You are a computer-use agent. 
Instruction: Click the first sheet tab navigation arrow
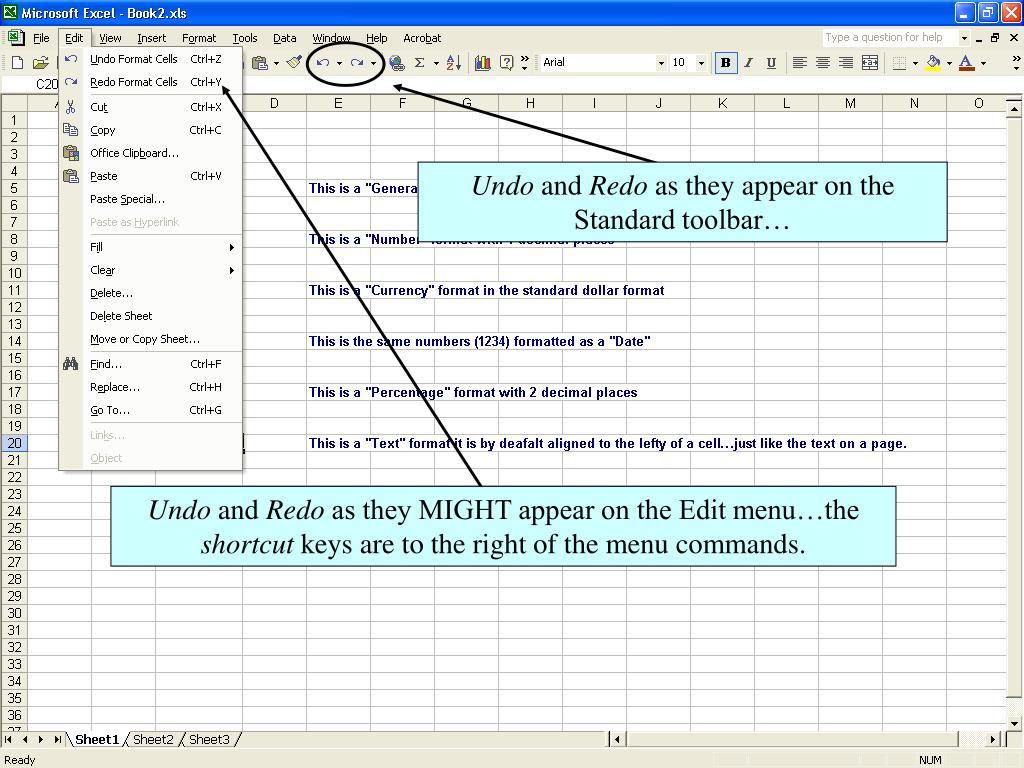pyautogui.click(x=8, y=739)
